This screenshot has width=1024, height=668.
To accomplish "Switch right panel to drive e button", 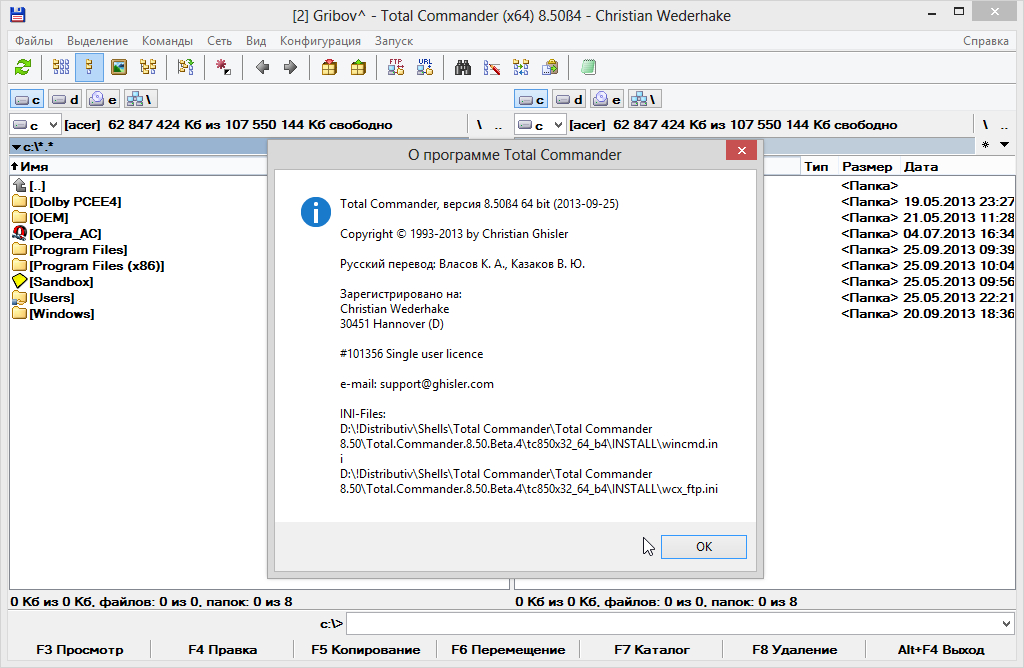I will pyautogui.click(x=604, y=99).
